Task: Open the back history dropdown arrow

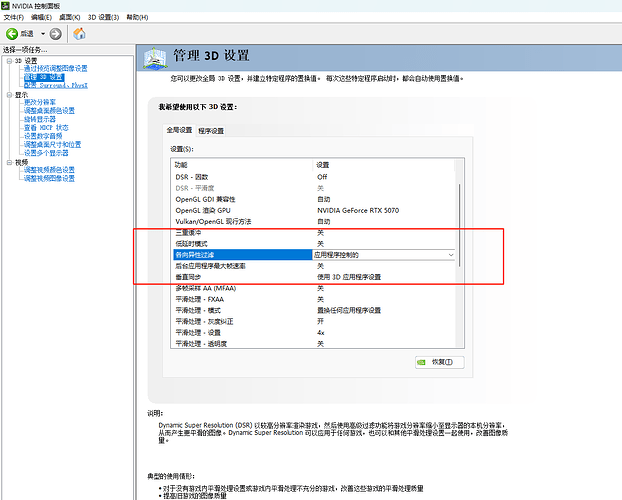Action: click(43, 34)
